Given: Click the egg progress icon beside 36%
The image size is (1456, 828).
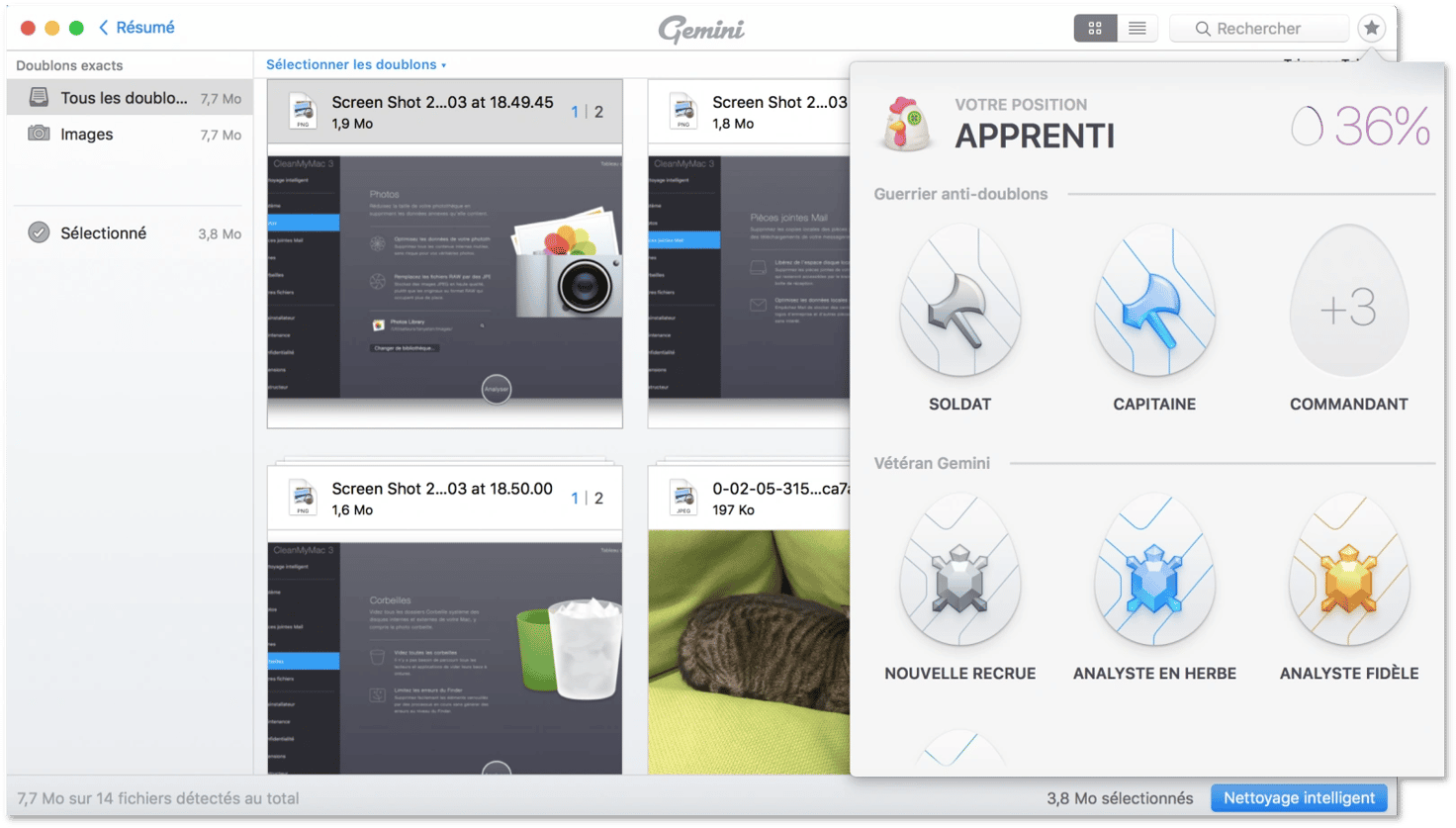Looking at the screenshot, I should [x=1308, y=126].
